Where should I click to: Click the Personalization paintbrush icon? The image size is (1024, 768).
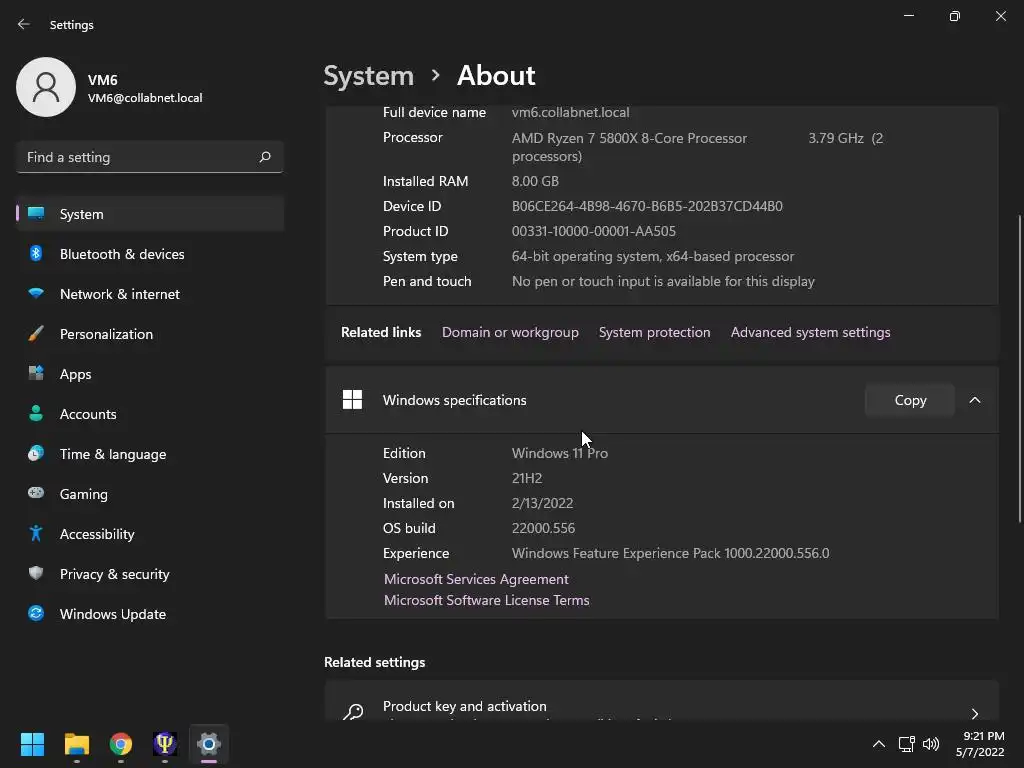pyautogui.click(x=36, y=334)
